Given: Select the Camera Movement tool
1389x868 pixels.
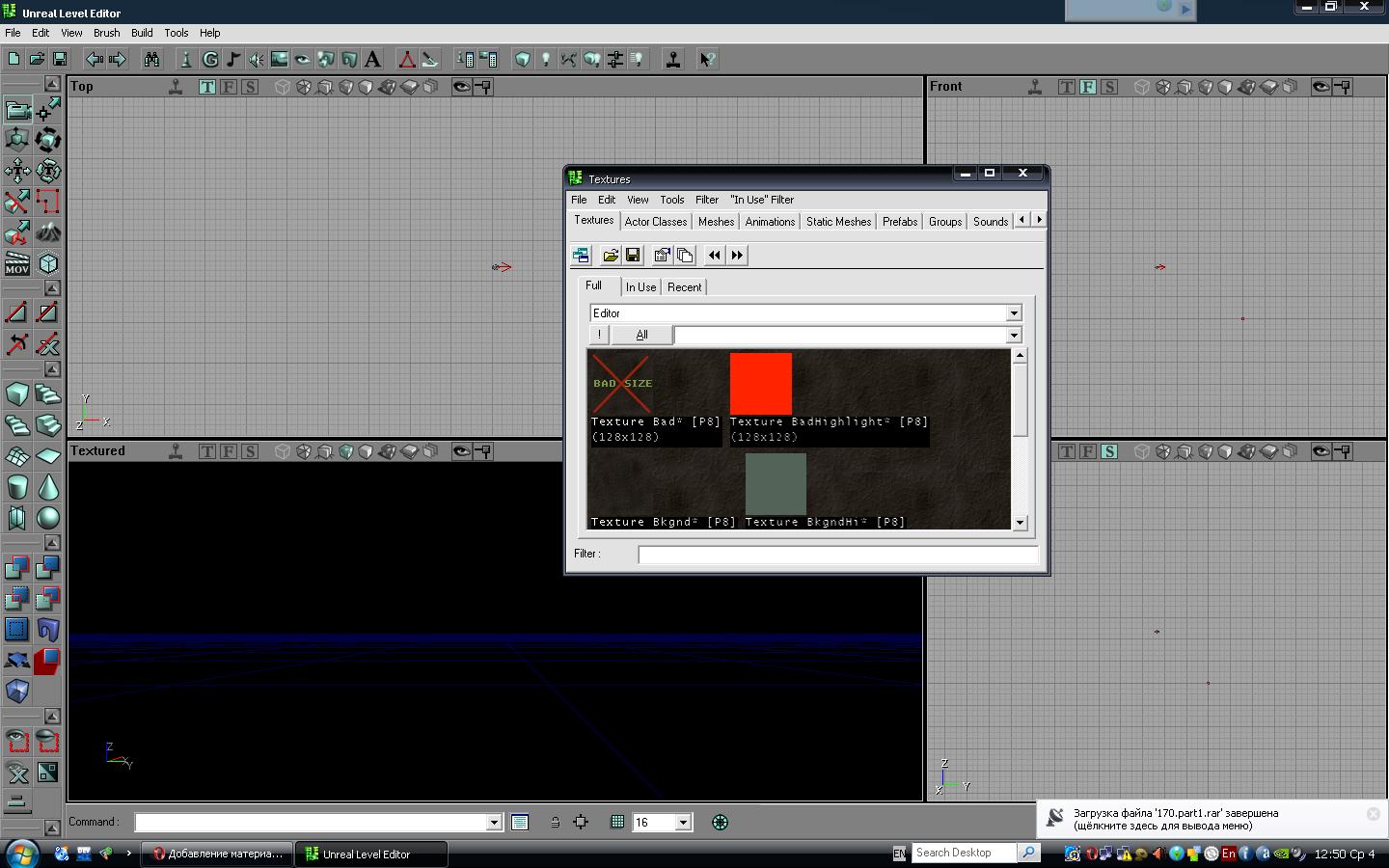Looking at the screenshot, I should [17, 109].
